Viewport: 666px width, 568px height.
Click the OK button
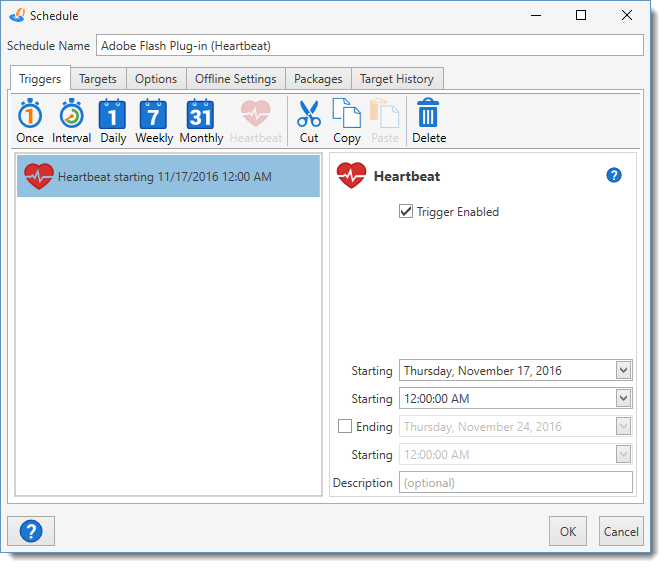tap(567, 531)
